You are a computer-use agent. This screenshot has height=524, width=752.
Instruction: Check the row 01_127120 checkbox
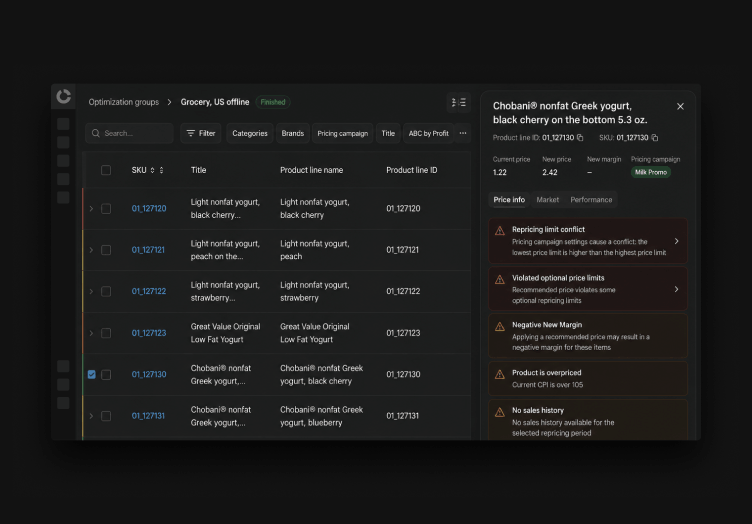(x=106, y=209)
